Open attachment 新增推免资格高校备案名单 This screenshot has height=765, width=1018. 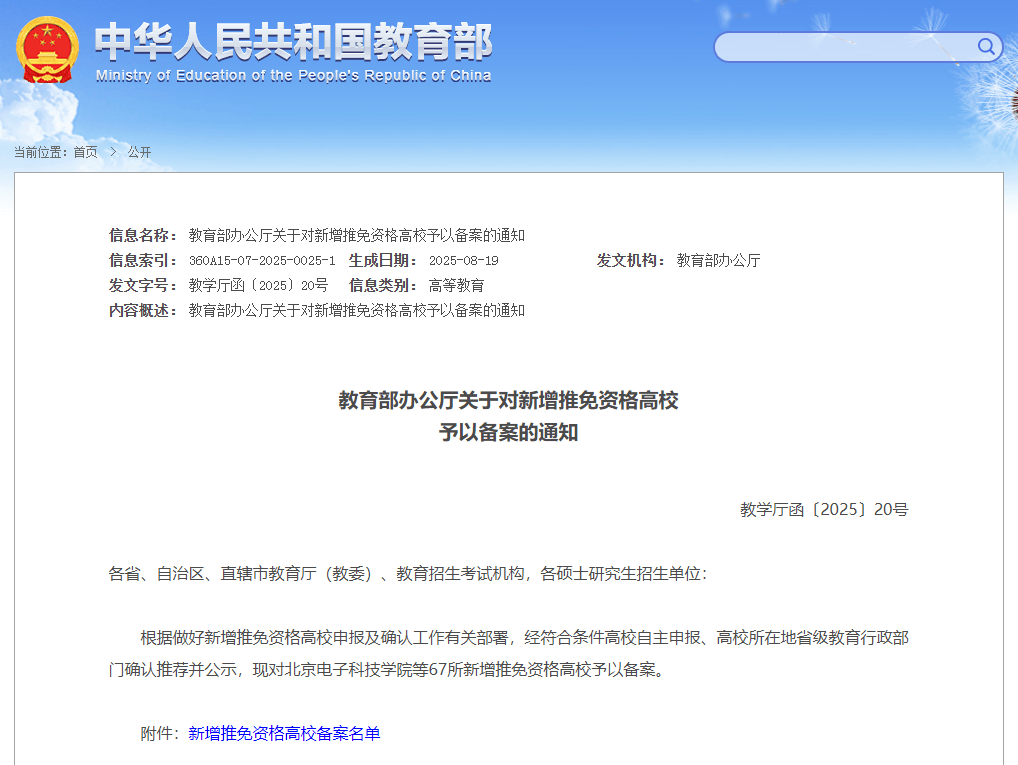[x=284, y=733]
